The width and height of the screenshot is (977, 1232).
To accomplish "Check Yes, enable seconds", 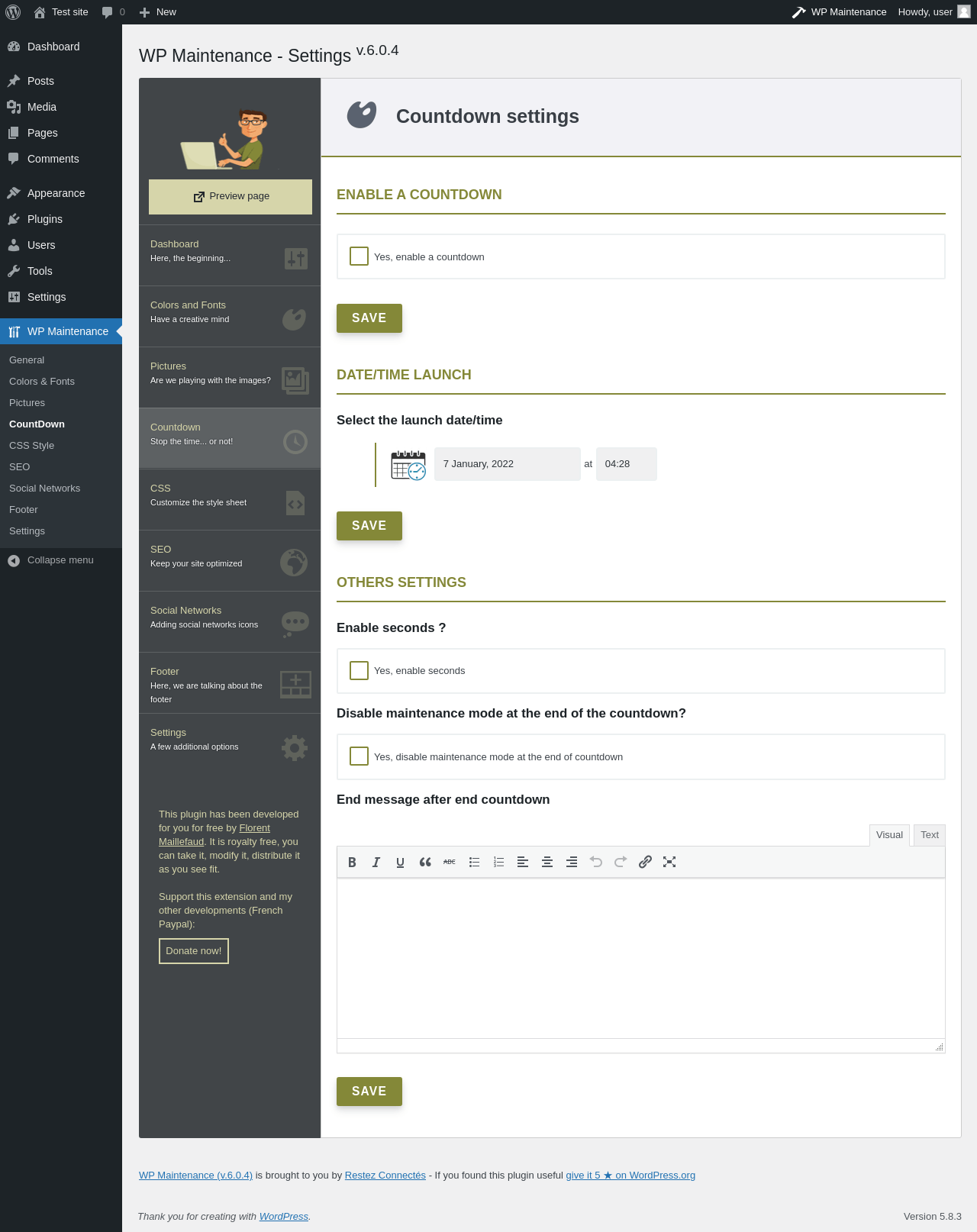I will click(x=359, y=670).
